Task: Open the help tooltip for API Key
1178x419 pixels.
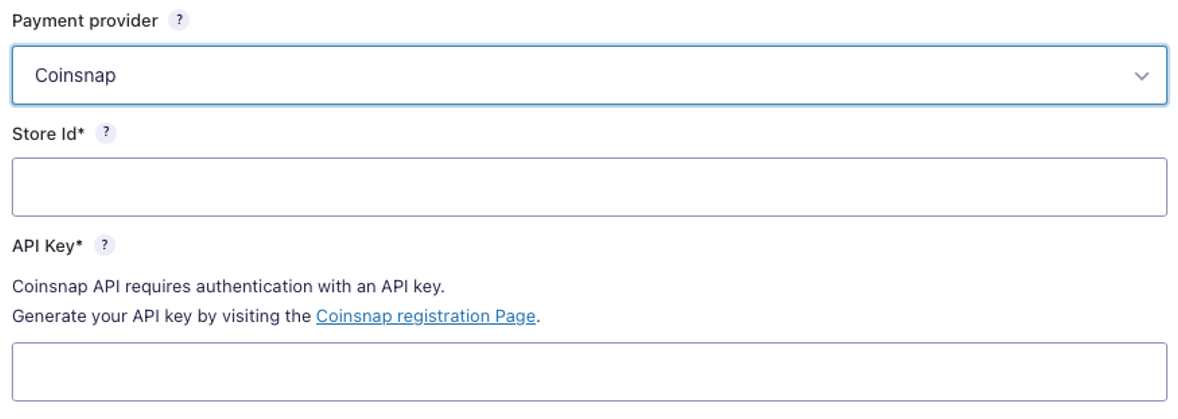Action: pos(104,245)
